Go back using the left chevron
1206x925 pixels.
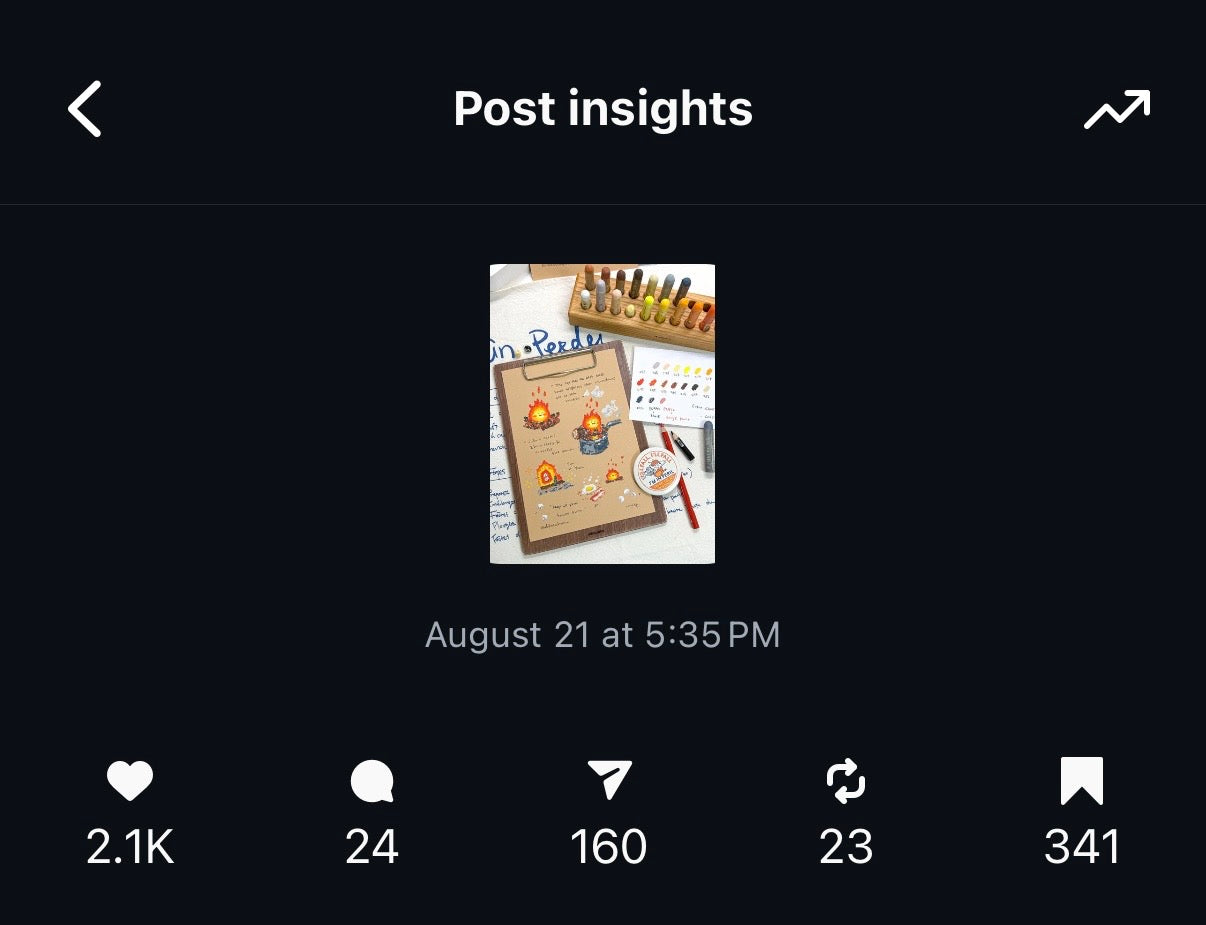[x=85, y=109]
